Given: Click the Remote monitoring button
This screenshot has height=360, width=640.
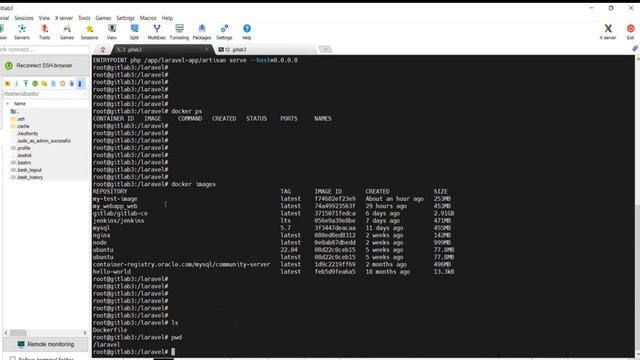Looking at the screenshot, I should pos(45,344).
